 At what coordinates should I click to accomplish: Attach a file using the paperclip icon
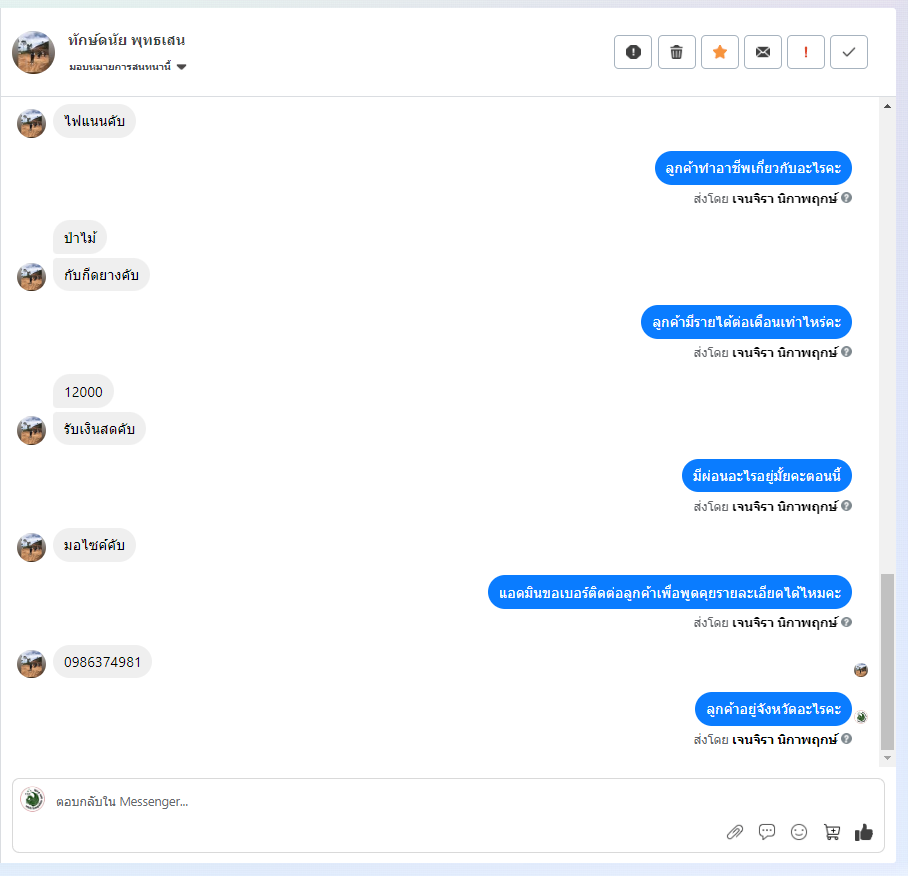[735, 833]
